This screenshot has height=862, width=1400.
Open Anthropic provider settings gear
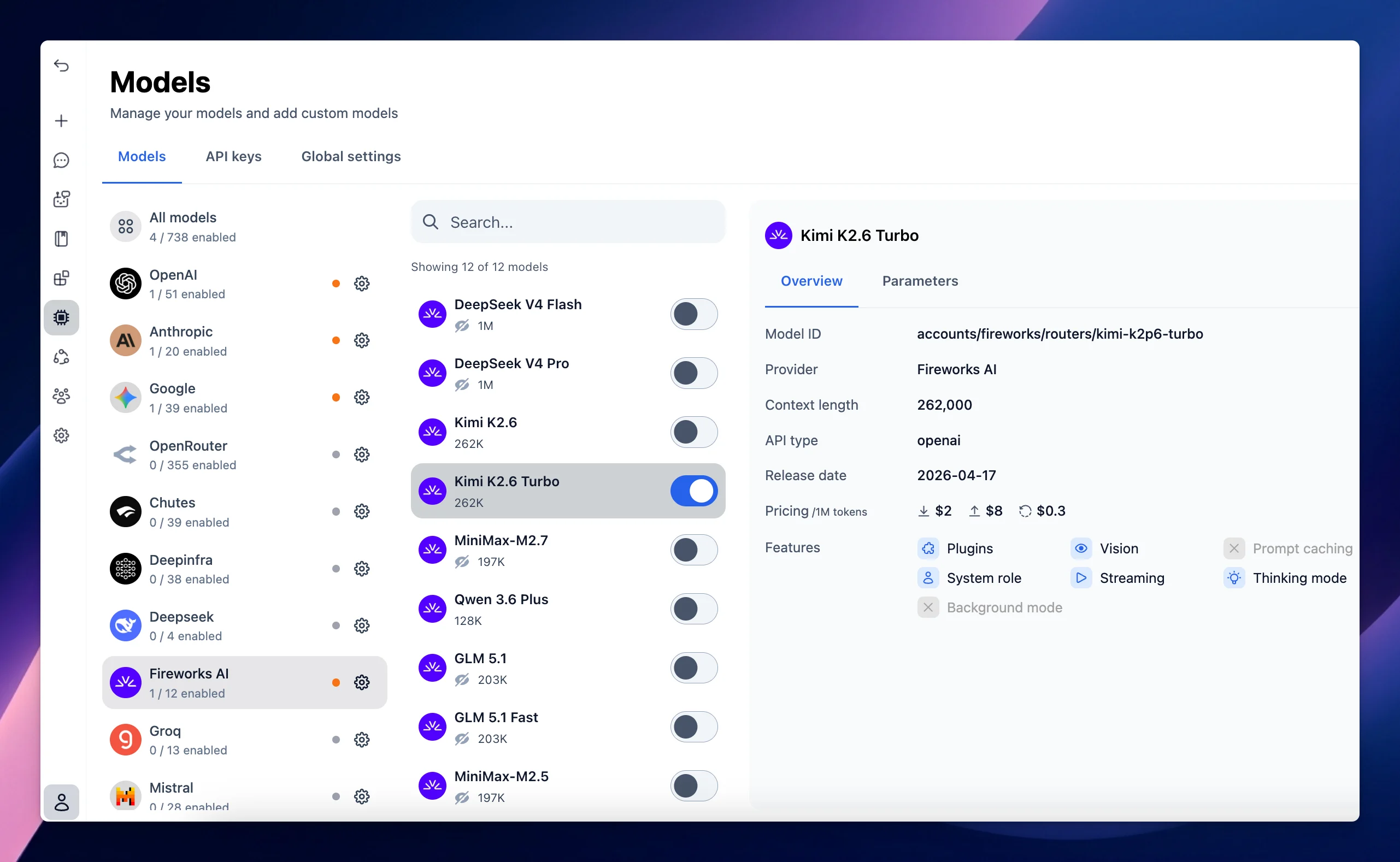coord(362,340)
